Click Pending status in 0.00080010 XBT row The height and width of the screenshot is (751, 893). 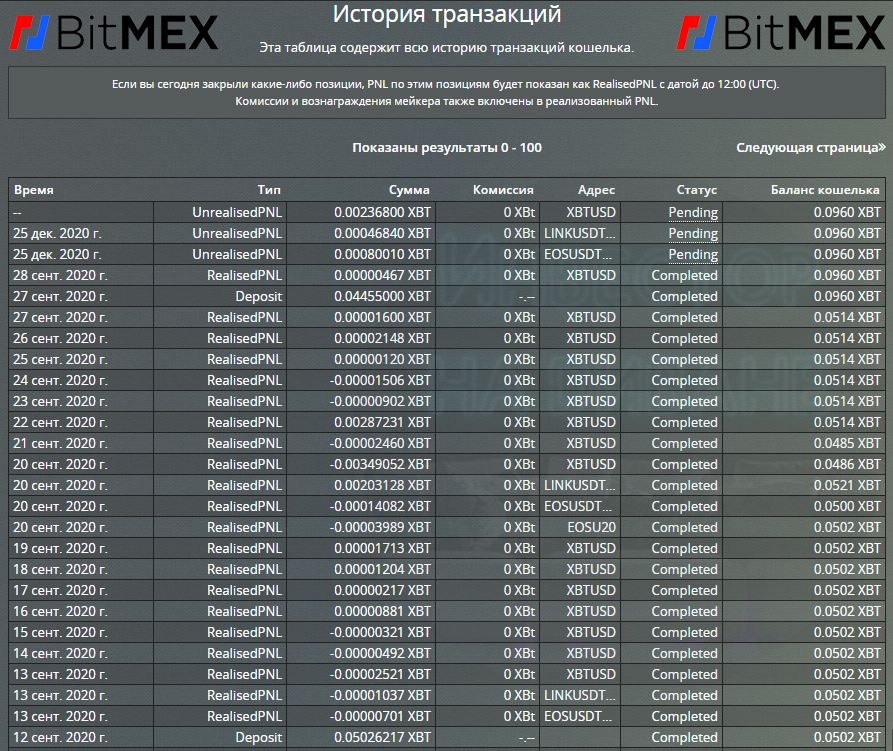[693, 255]
